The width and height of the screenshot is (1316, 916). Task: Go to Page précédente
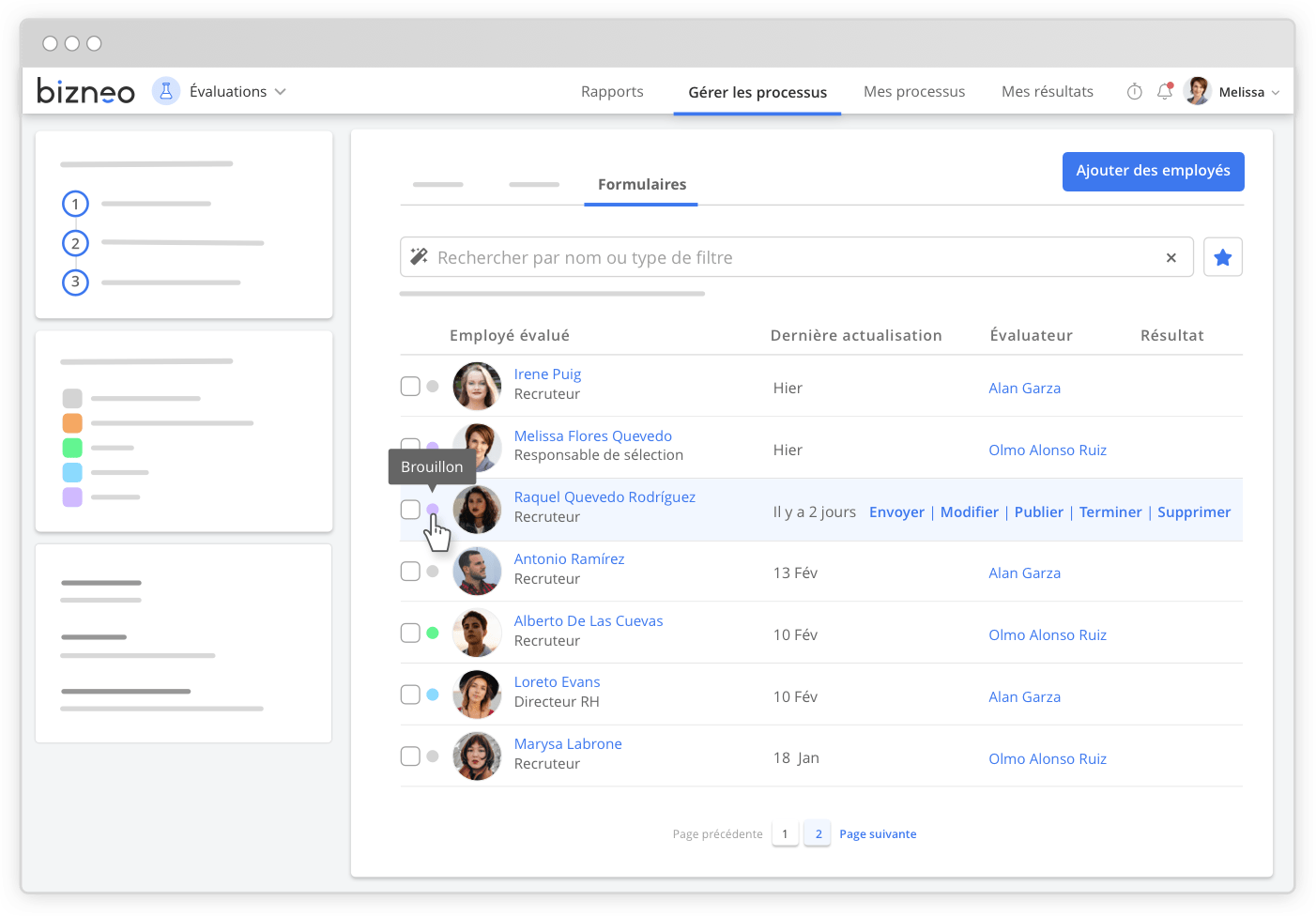(x=718, y=833)
